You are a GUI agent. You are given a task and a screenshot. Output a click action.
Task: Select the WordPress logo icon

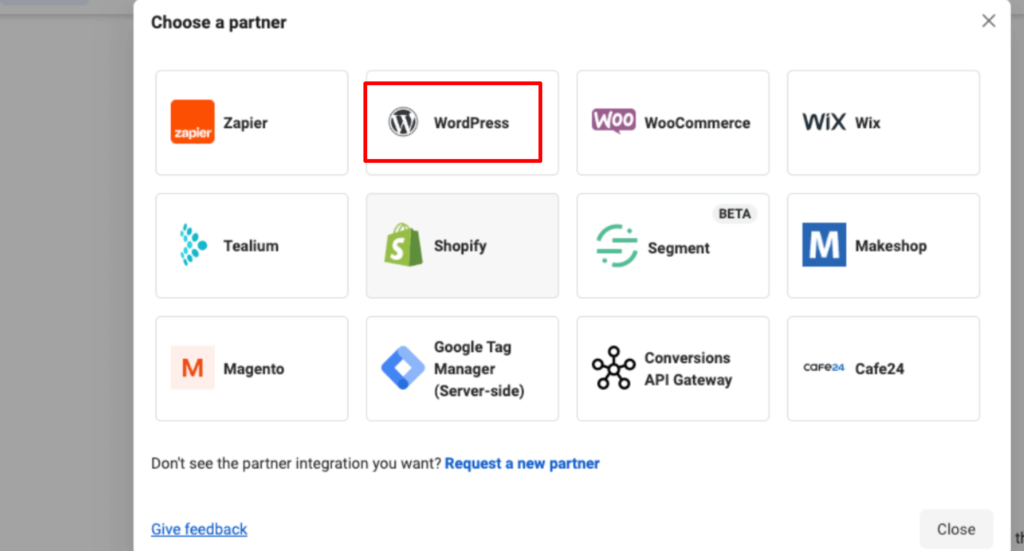click(x=403, y=122)
